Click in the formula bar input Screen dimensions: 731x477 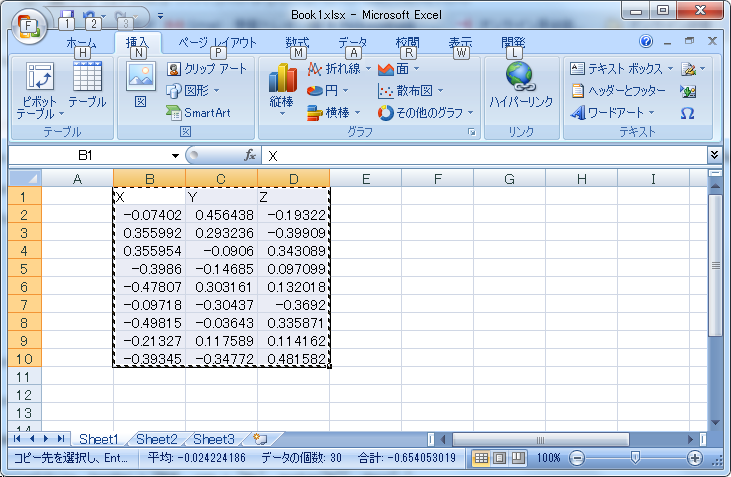point(485,155)
